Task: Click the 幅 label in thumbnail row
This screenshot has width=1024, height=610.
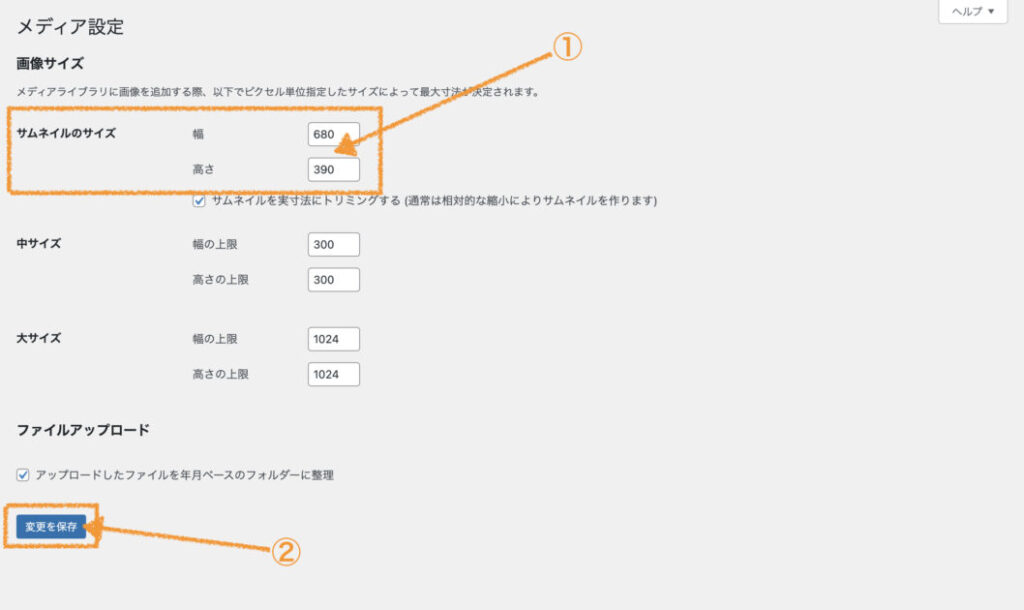Action: [197, 134]
